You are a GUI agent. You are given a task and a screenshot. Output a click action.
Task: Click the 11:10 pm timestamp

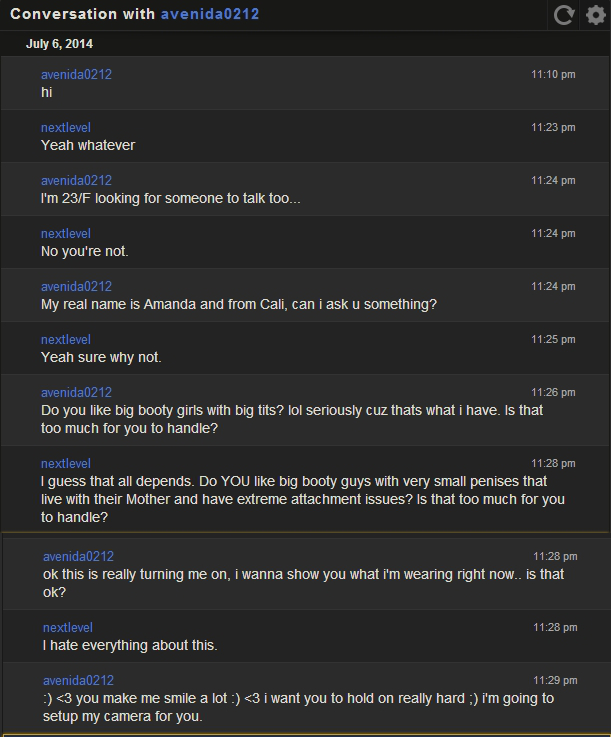coord(553,74)
